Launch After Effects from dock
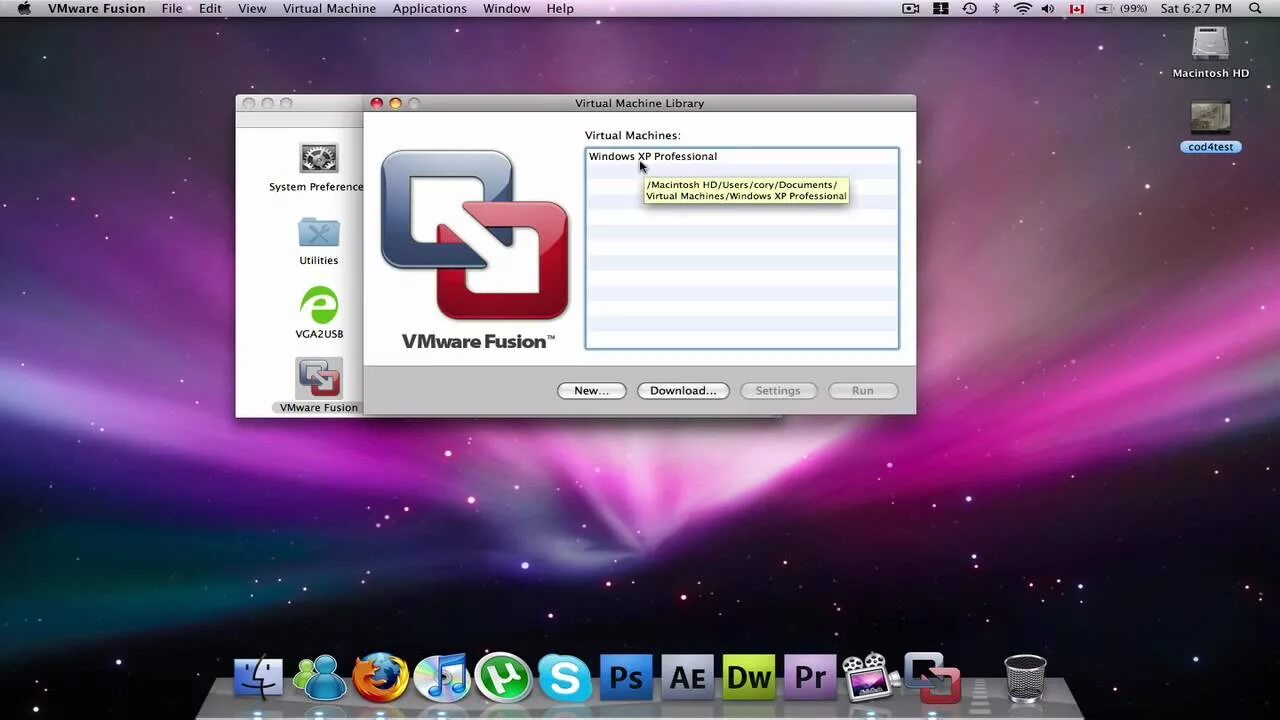 (x=688, y=678)
